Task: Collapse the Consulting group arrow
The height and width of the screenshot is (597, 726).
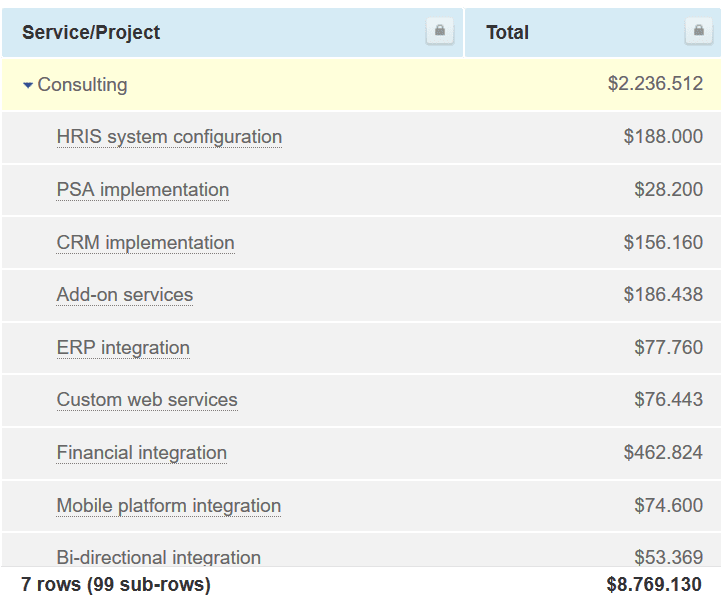Action: click(x=28, y=85)
